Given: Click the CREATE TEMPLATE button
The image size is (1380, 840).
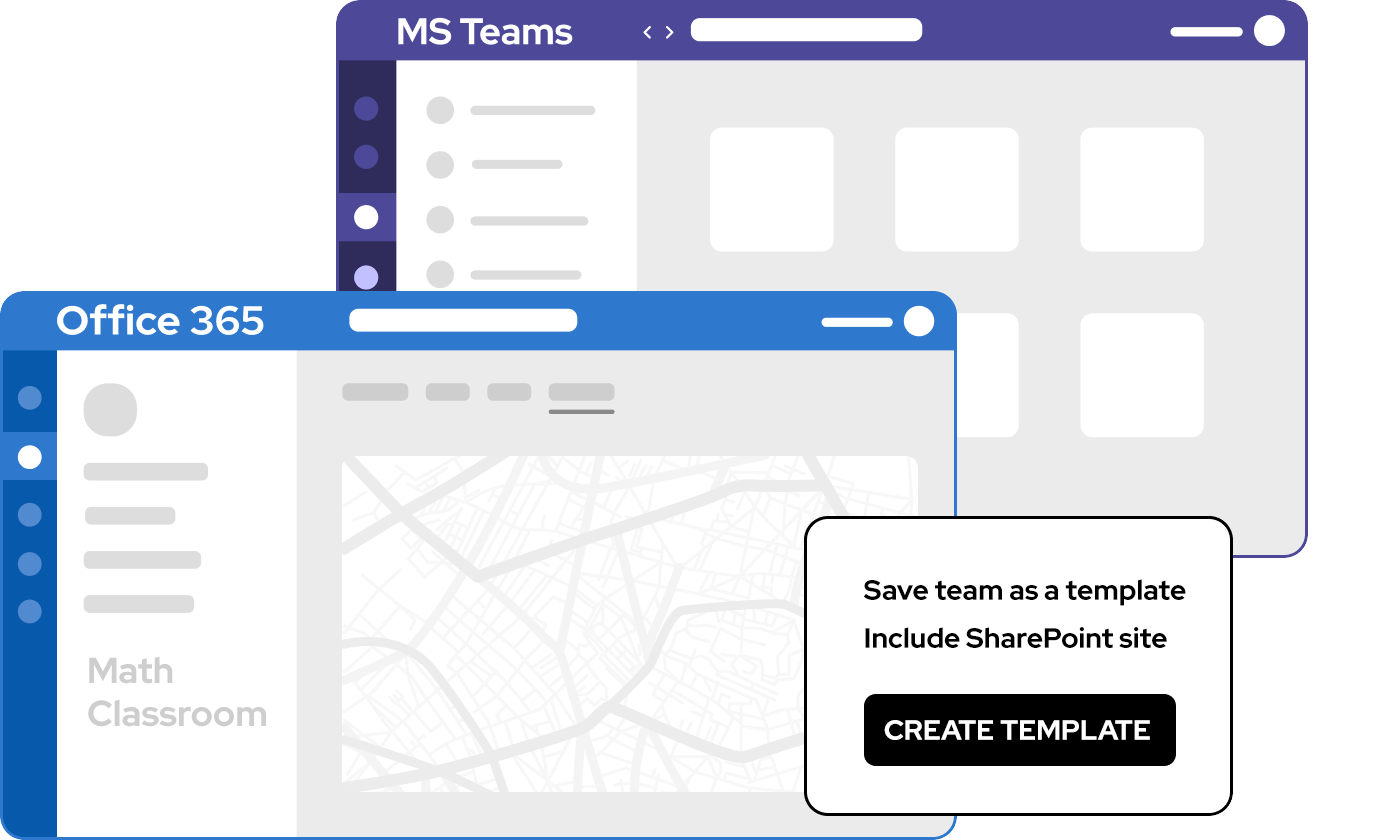Looking at the screenshot, I should click(1019, 730).
